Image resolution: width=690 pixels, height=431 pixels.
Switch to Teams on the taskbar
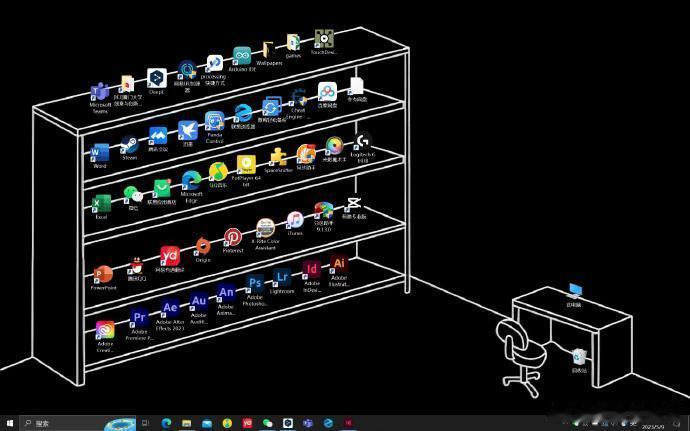[308, 424]
